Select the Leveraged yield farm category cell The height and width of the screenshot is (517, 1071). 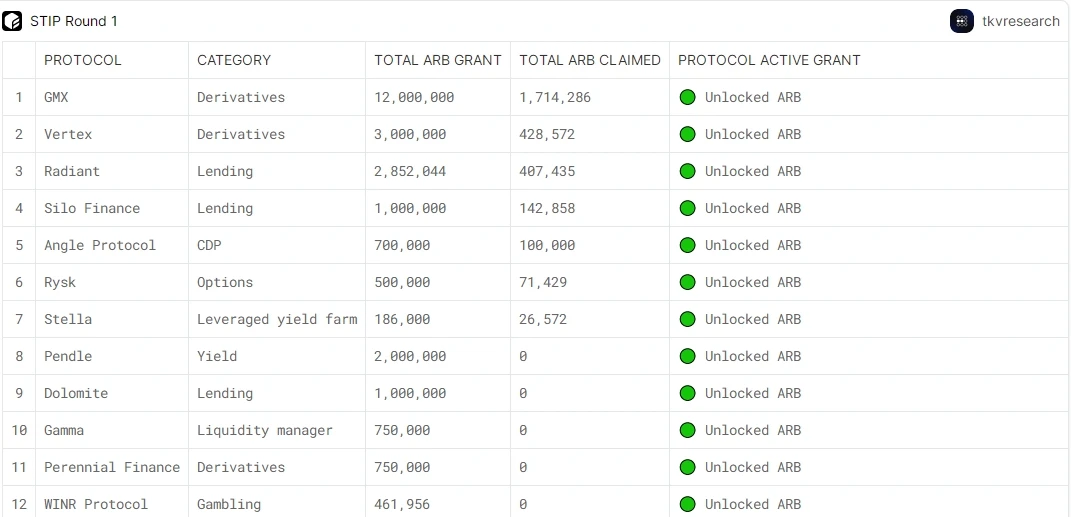277,319
